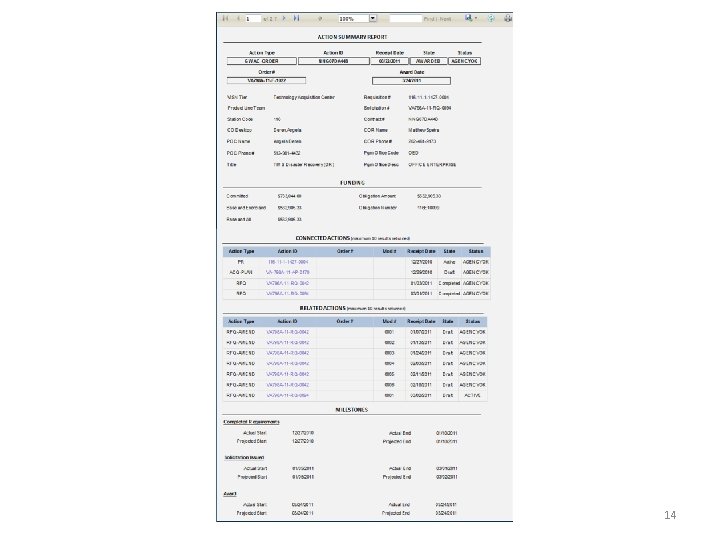Open the RFQ-AMEND link for Mod 0006

(x=288, y=385)
